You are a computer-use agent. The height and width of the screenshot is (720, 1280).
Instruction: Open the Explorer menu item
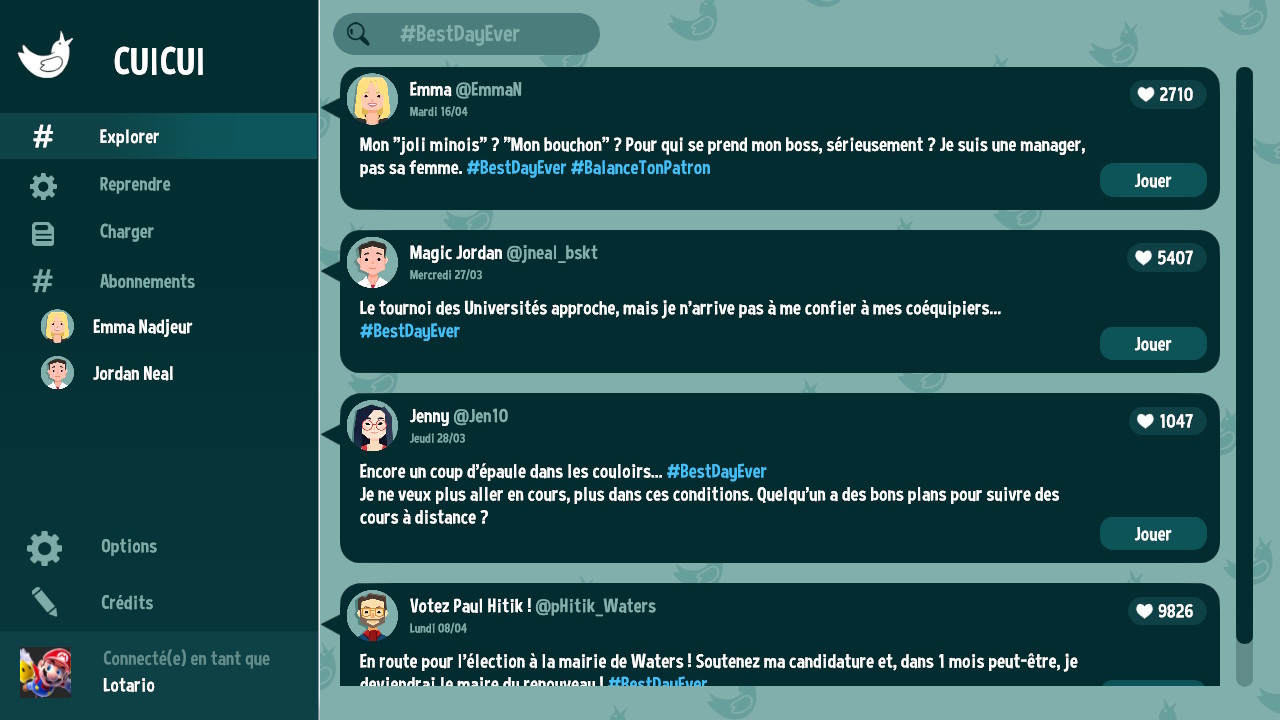coord(129,137)
